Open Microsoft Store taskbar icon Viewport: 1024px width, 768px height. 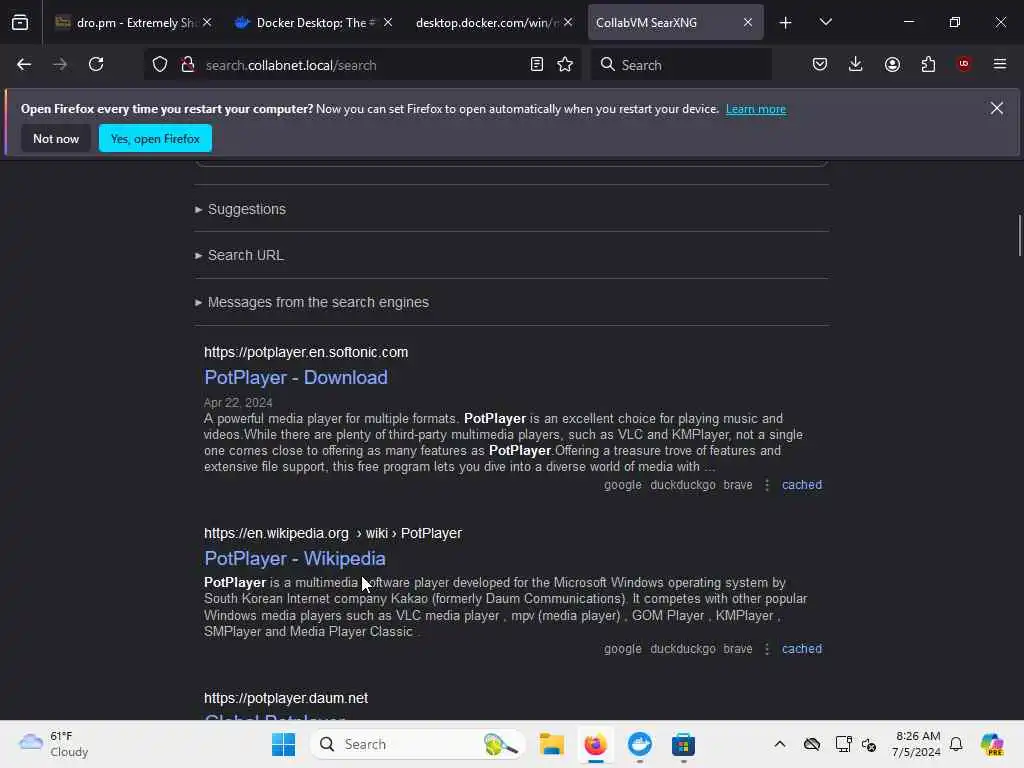683,744
